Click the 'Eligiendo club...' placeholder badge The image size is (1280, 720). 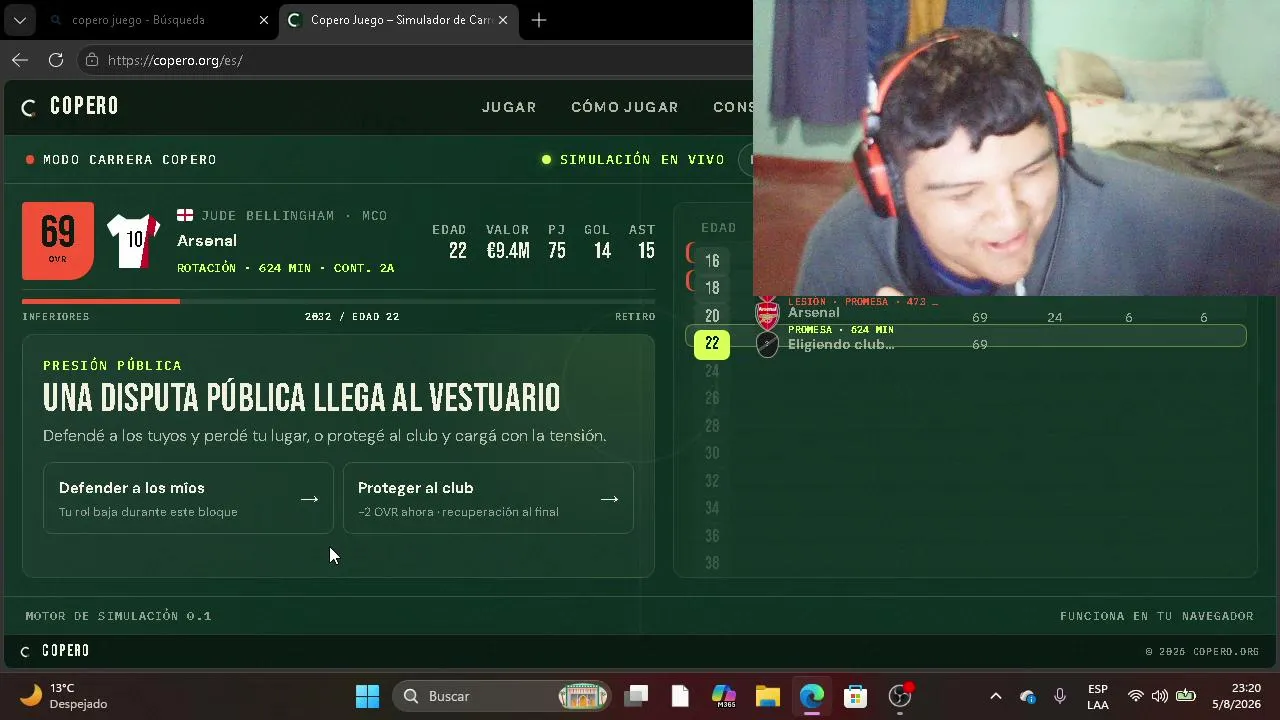[x=767, y=344]
